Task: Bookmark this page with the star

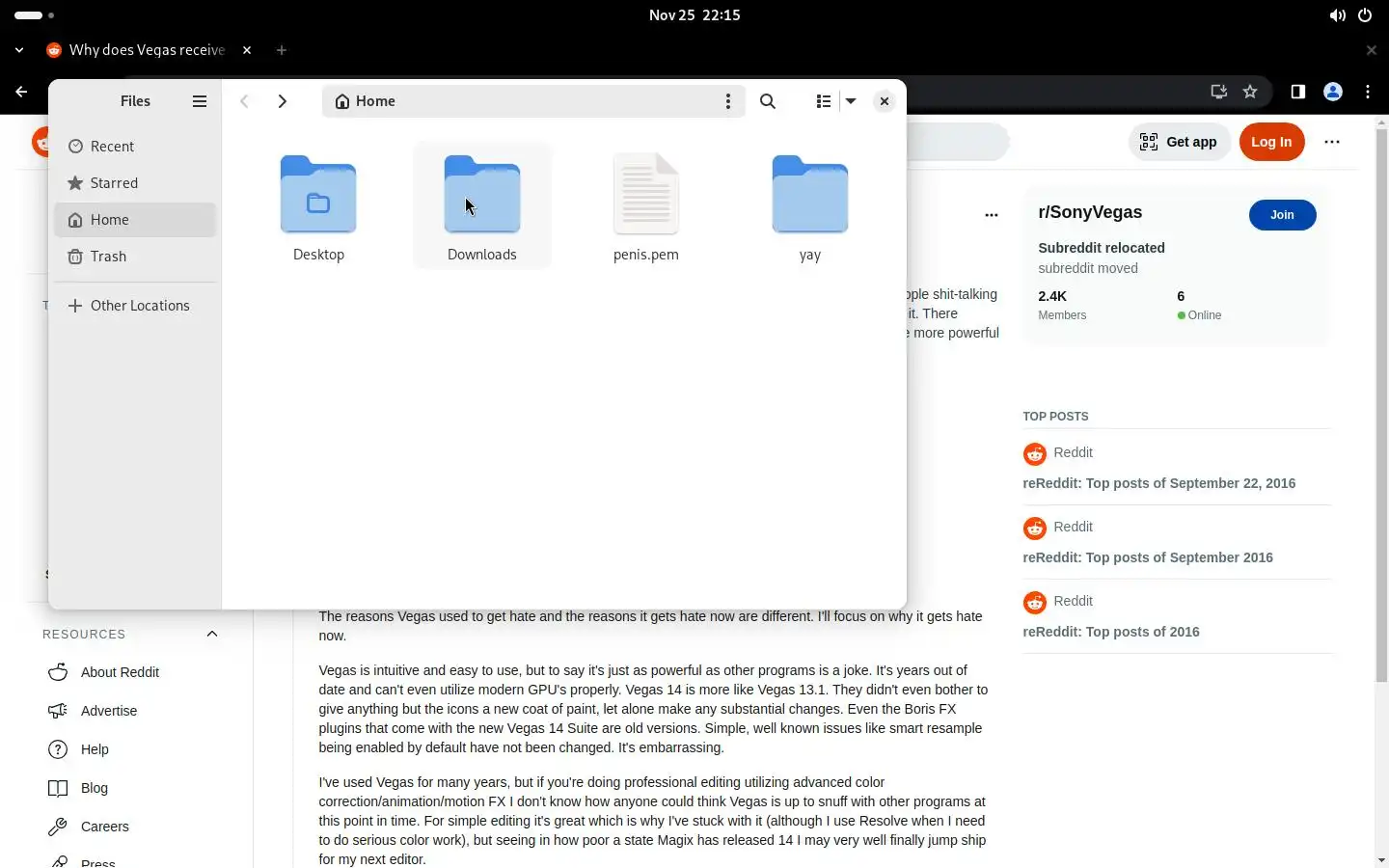Action: click(x=1250, y=92)
